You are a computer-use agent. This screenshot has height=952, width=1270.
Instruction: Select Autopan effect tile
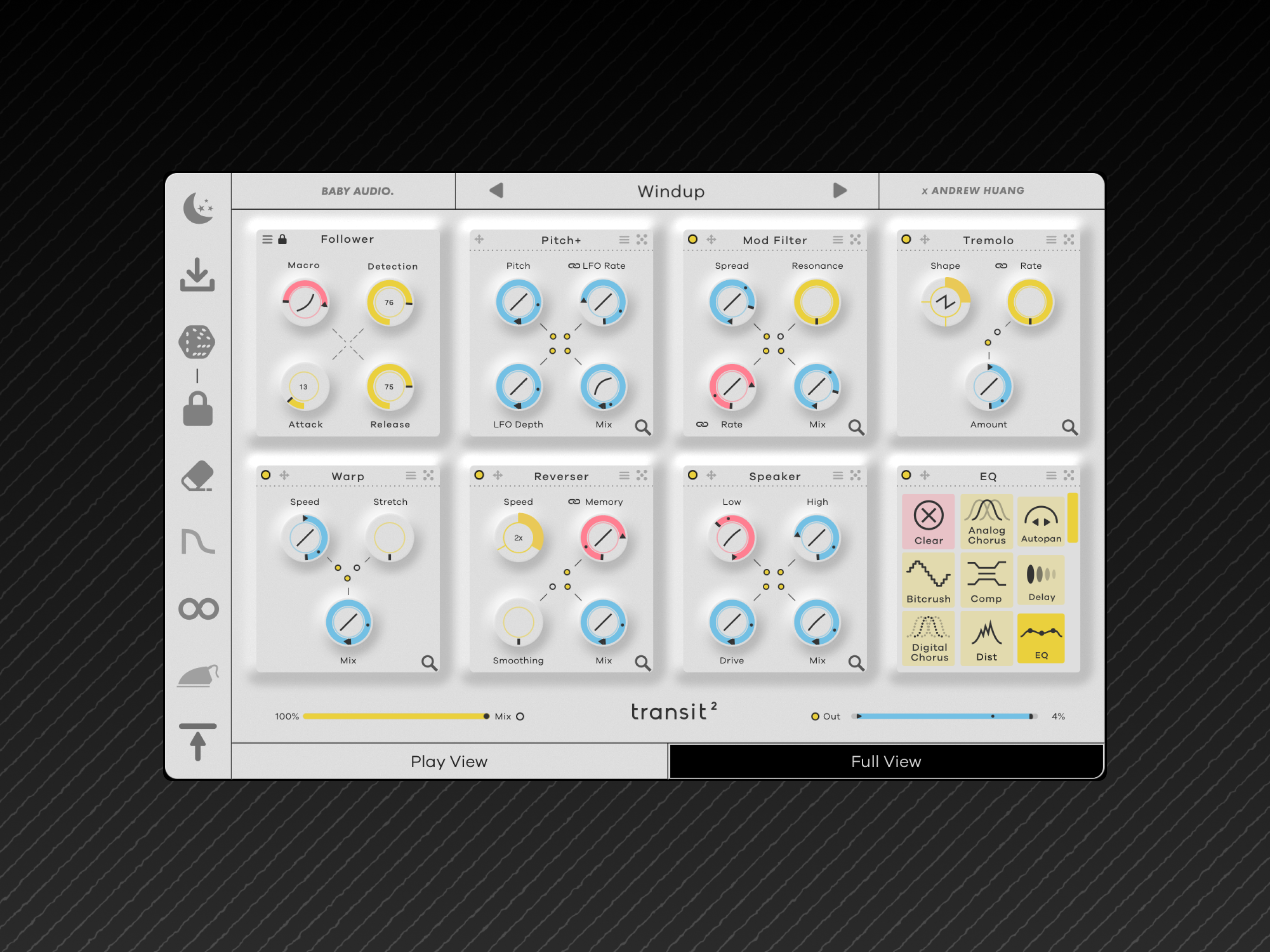pyautogui.click(x=1041, y=522)
